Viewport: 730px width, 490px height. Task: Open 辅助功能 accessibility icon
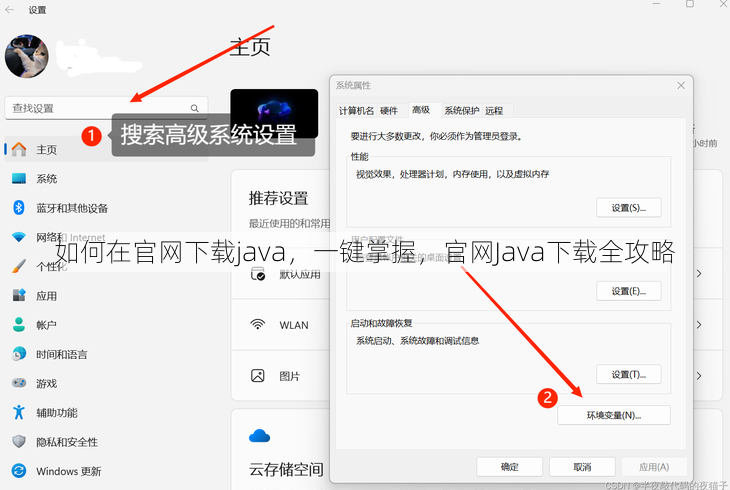[x=19, y=412]
